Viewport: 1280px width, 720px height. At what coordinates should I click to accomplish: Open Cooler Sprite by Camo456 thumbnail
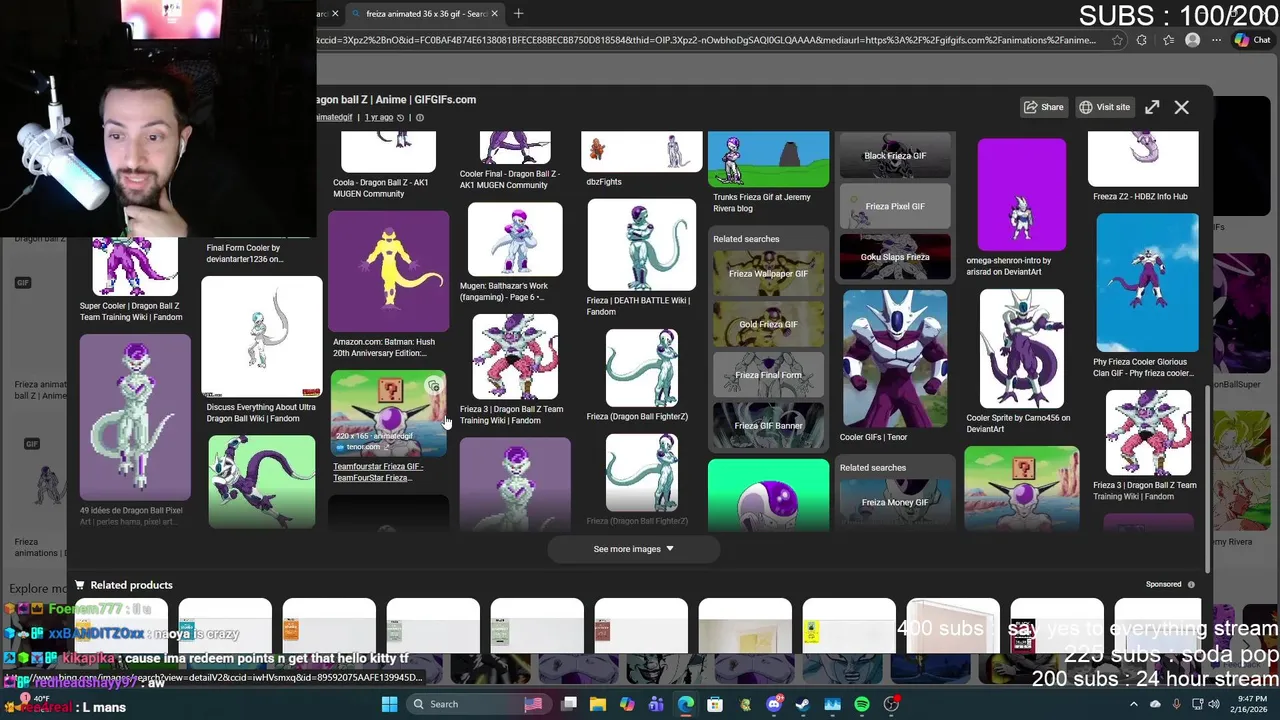click(x=1021, y=349)
